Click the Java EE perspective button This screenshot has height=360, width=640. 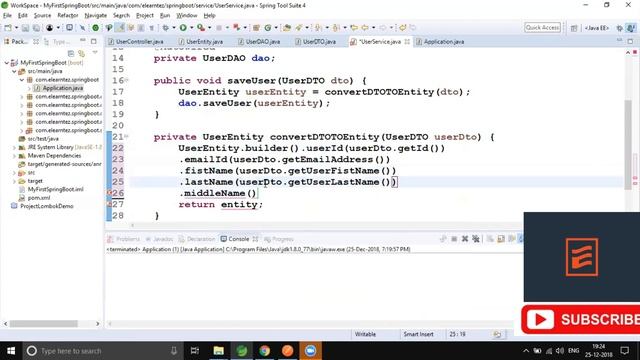[x=597, y=28]
